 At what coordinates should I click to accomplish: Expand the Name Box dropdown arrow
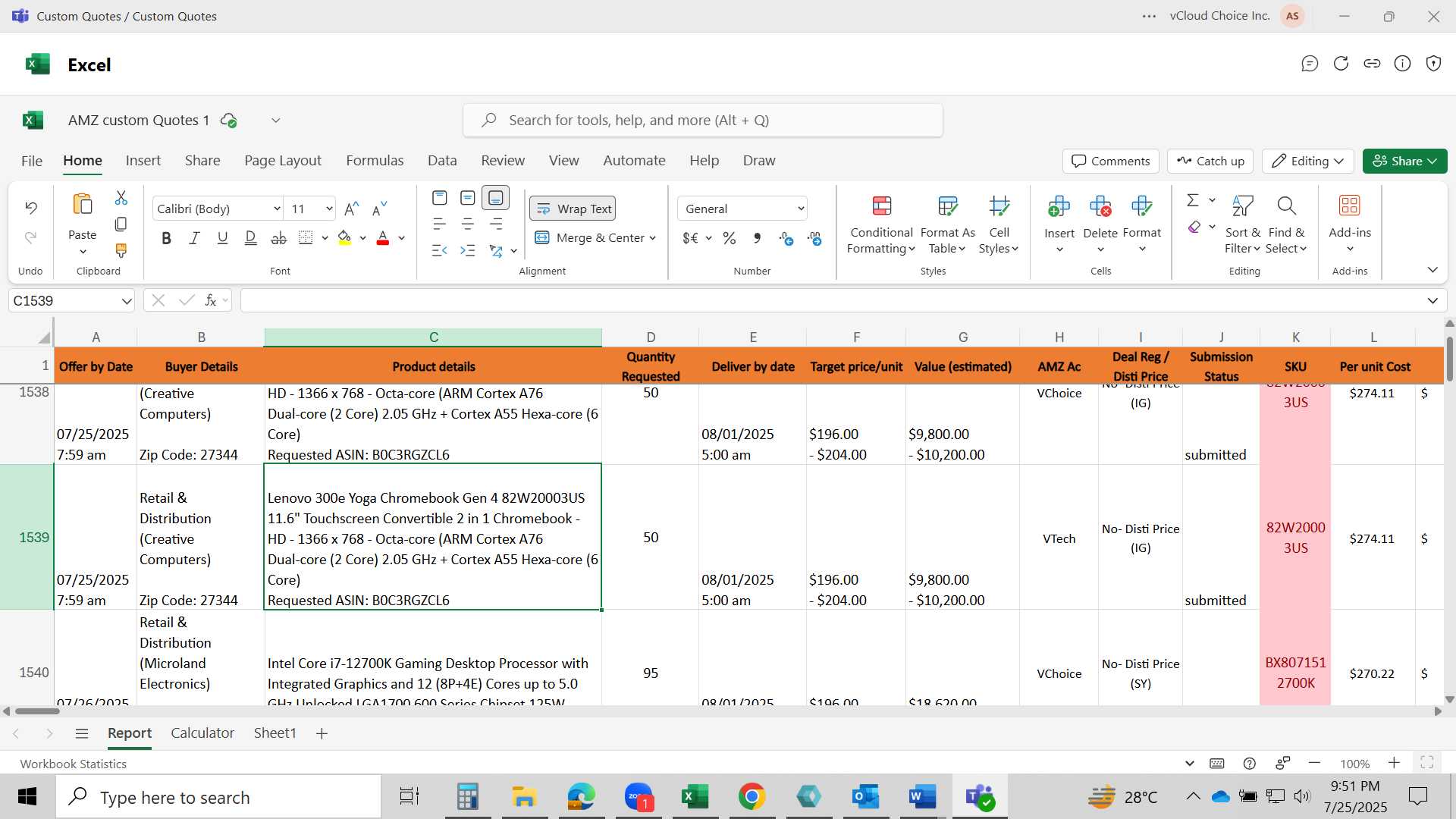pyautogui.click(x=126, y=301)
